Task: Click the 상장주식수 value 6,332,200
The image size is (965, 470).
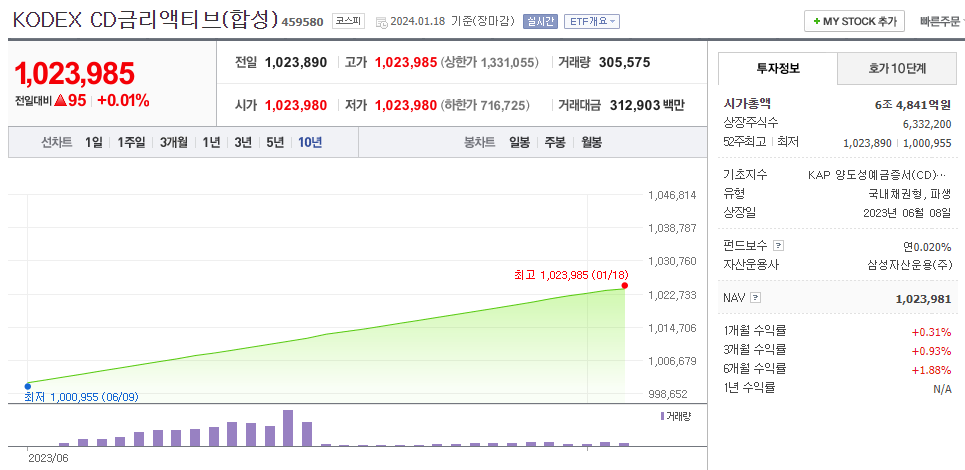Action: (x=927, y=124)
